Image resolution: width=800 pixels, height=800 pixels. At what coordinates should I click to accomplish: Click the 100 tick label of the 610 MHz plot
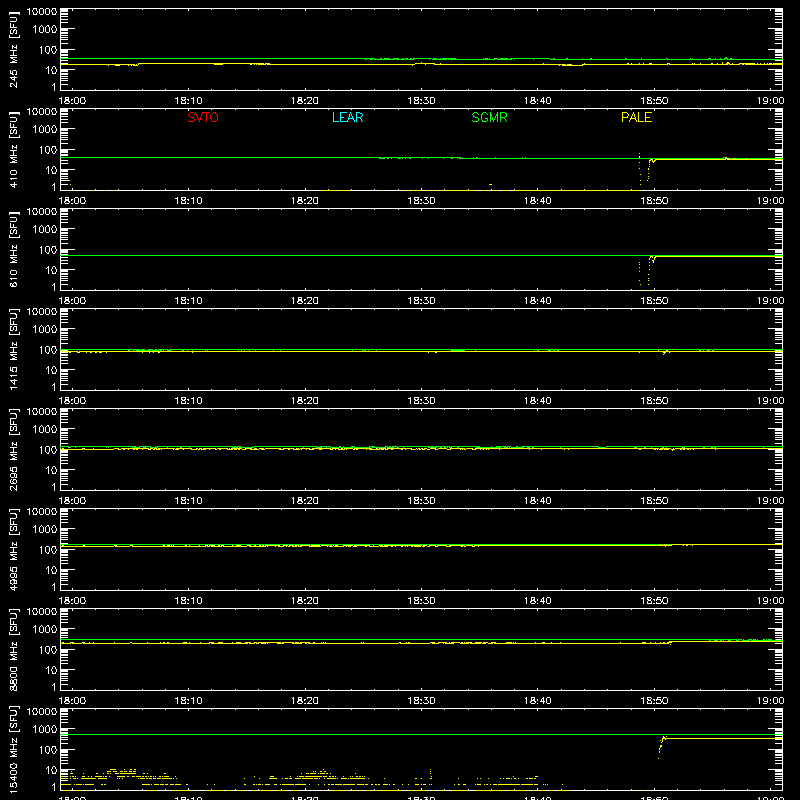tap(48, 250)
